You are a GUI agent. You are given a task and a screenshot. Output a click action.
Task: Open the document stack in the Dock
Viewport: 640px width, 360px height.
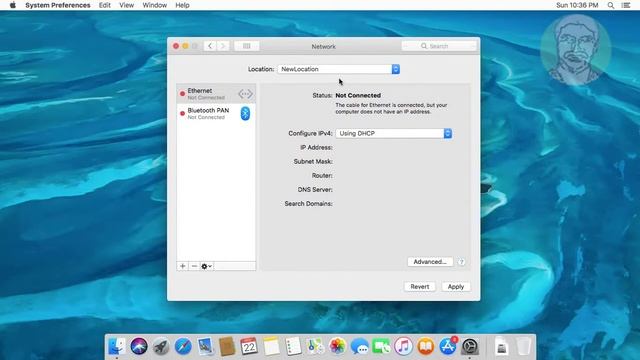tap(502, 347)
